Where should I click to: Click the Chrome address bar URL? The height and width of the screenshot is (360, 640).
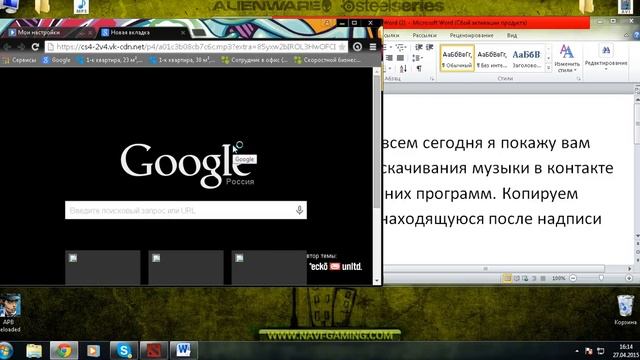coord(196,47)
